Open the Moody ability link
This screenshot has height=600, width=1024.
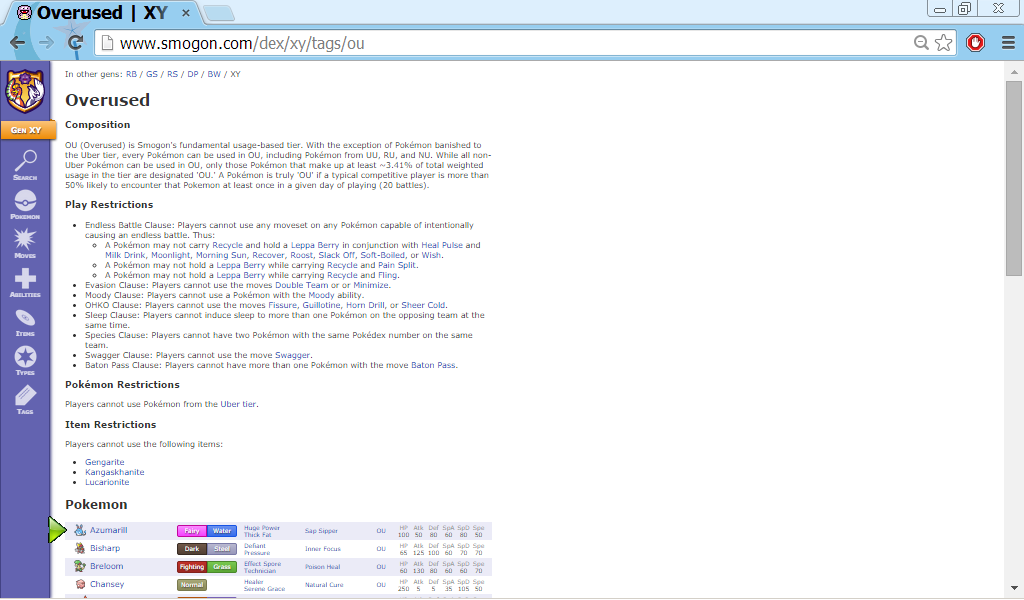321,295
